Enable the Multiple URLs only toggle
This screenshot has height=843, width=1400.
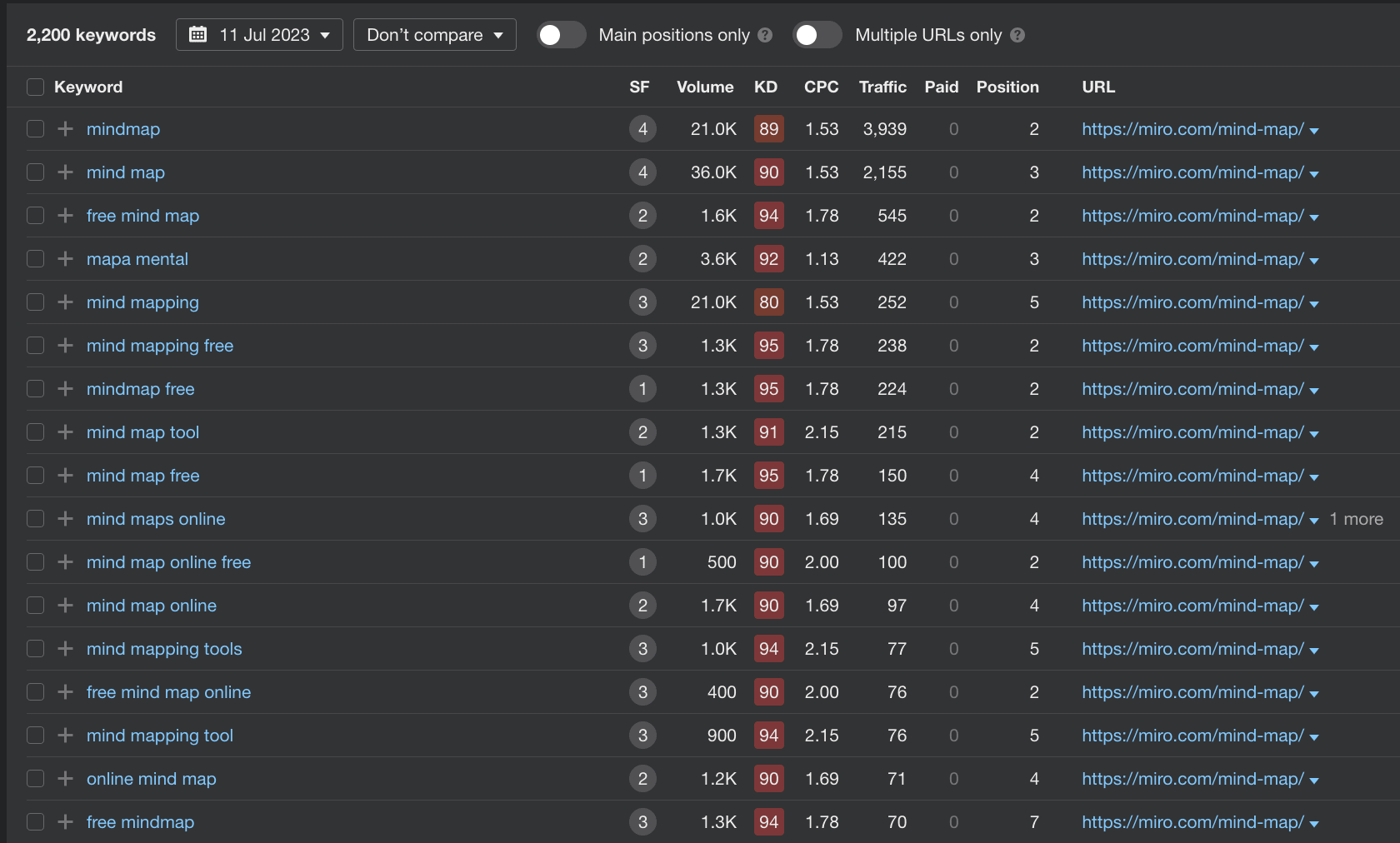817,35
